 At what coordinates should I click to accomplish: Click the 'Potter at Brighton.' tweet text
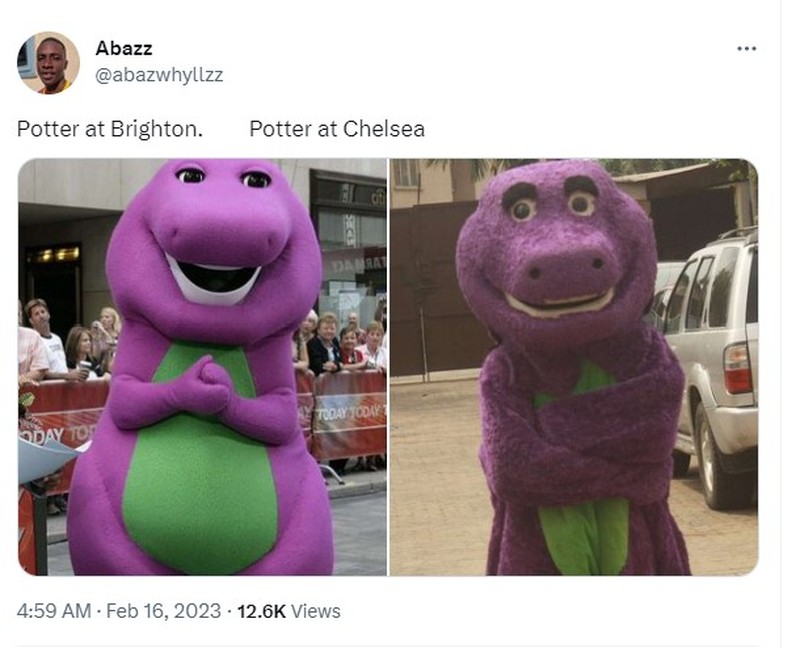tap(110, 129)
